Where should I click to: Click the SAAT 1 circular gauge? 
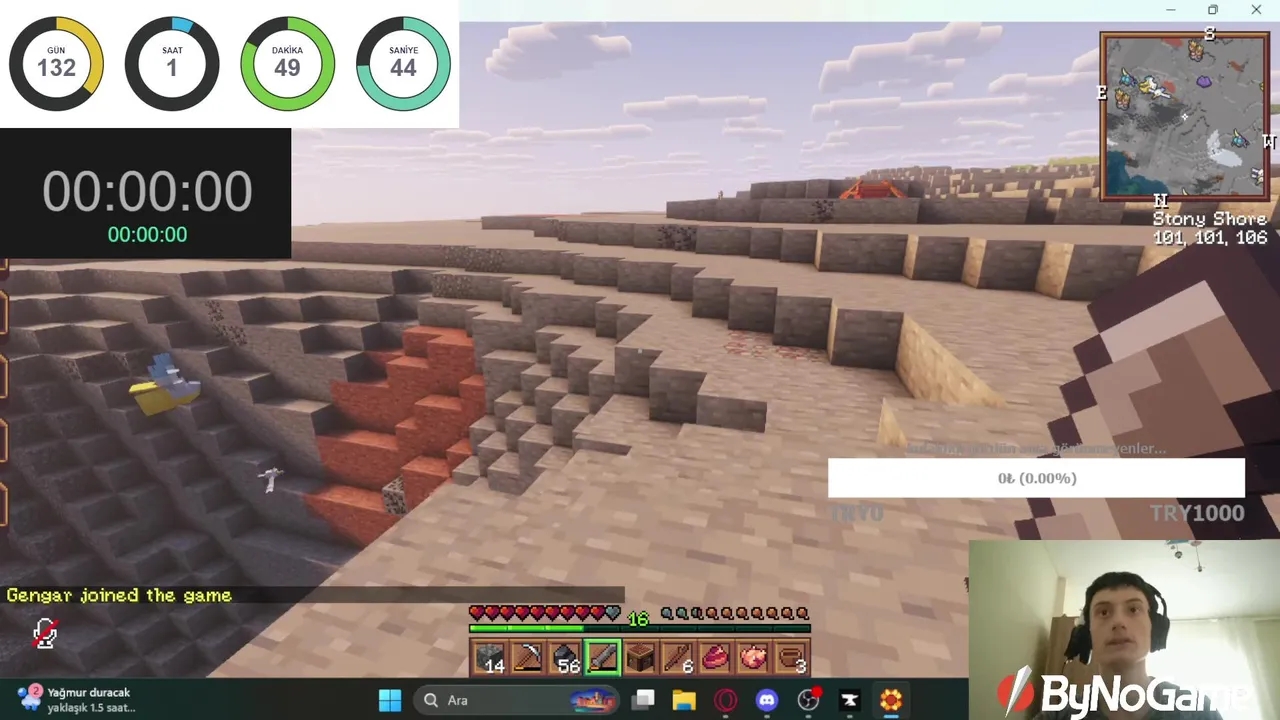172,64
